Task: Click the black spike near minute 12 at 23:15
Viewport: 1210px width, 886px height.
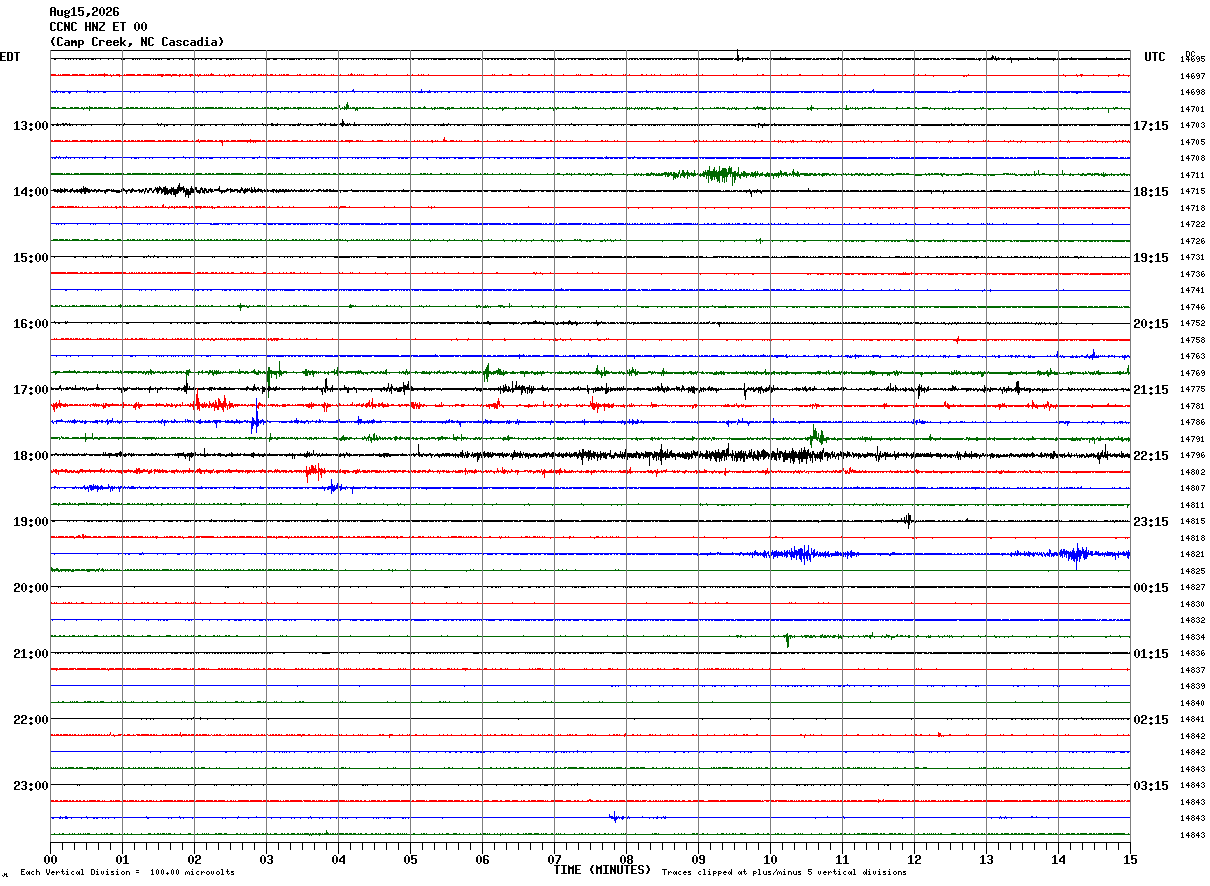Action: [x=908, y=520]
